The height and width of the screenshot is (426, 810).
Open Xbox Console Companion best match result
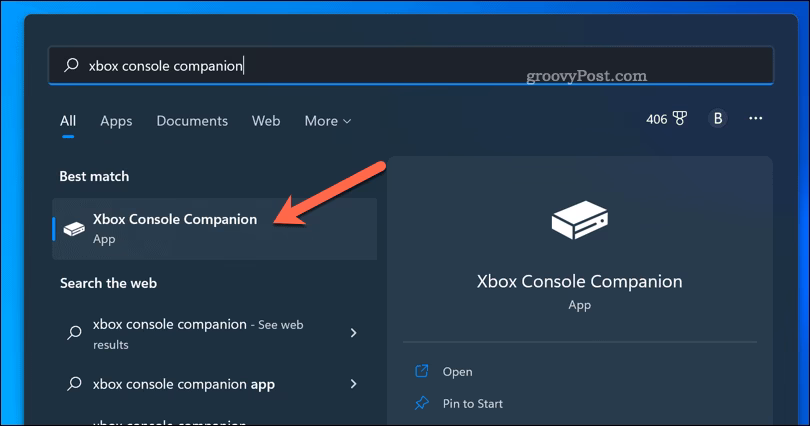(215, 229)
